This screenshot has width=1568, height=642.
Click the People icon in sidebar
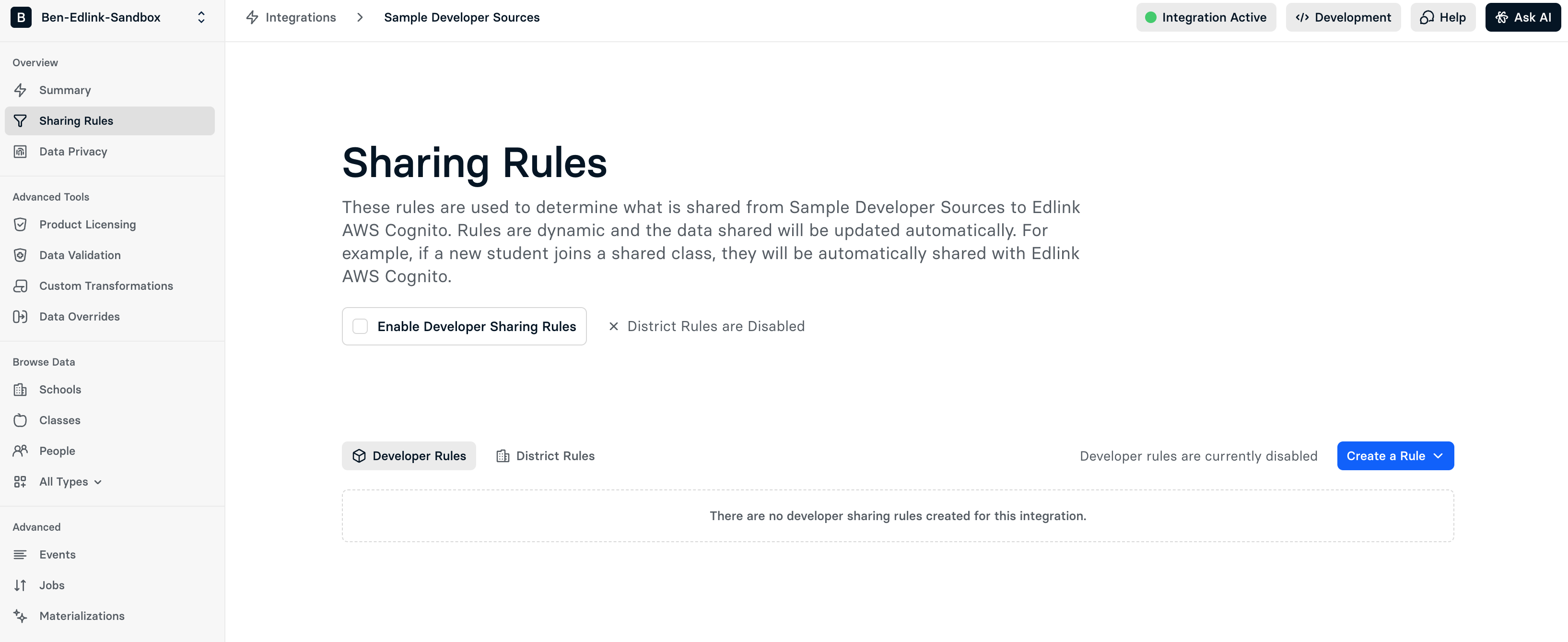tap(20, 451)
